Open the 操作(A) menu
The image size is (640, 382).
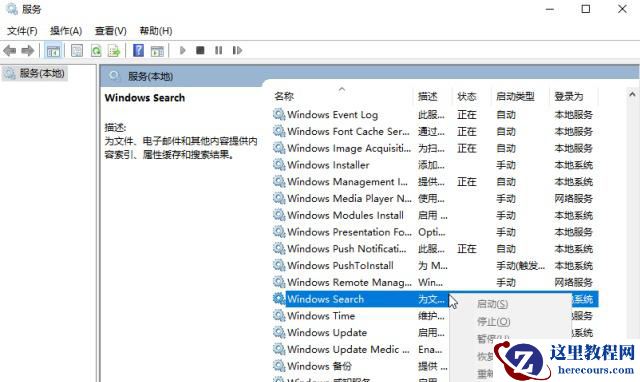click(66, 31)
